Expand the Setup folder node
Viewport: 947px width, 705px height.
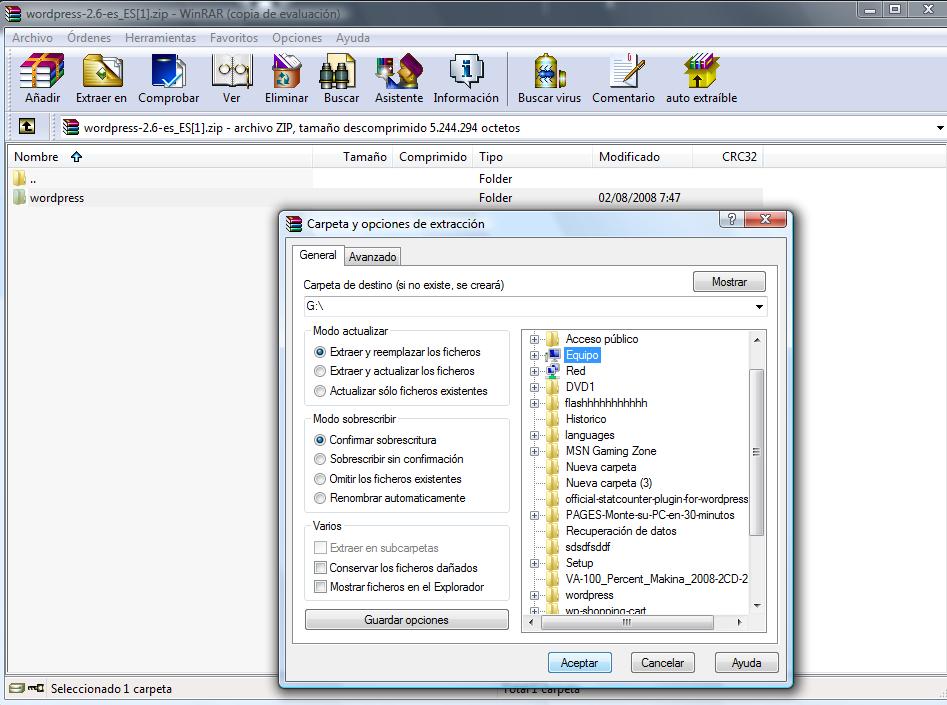(534, 563)
